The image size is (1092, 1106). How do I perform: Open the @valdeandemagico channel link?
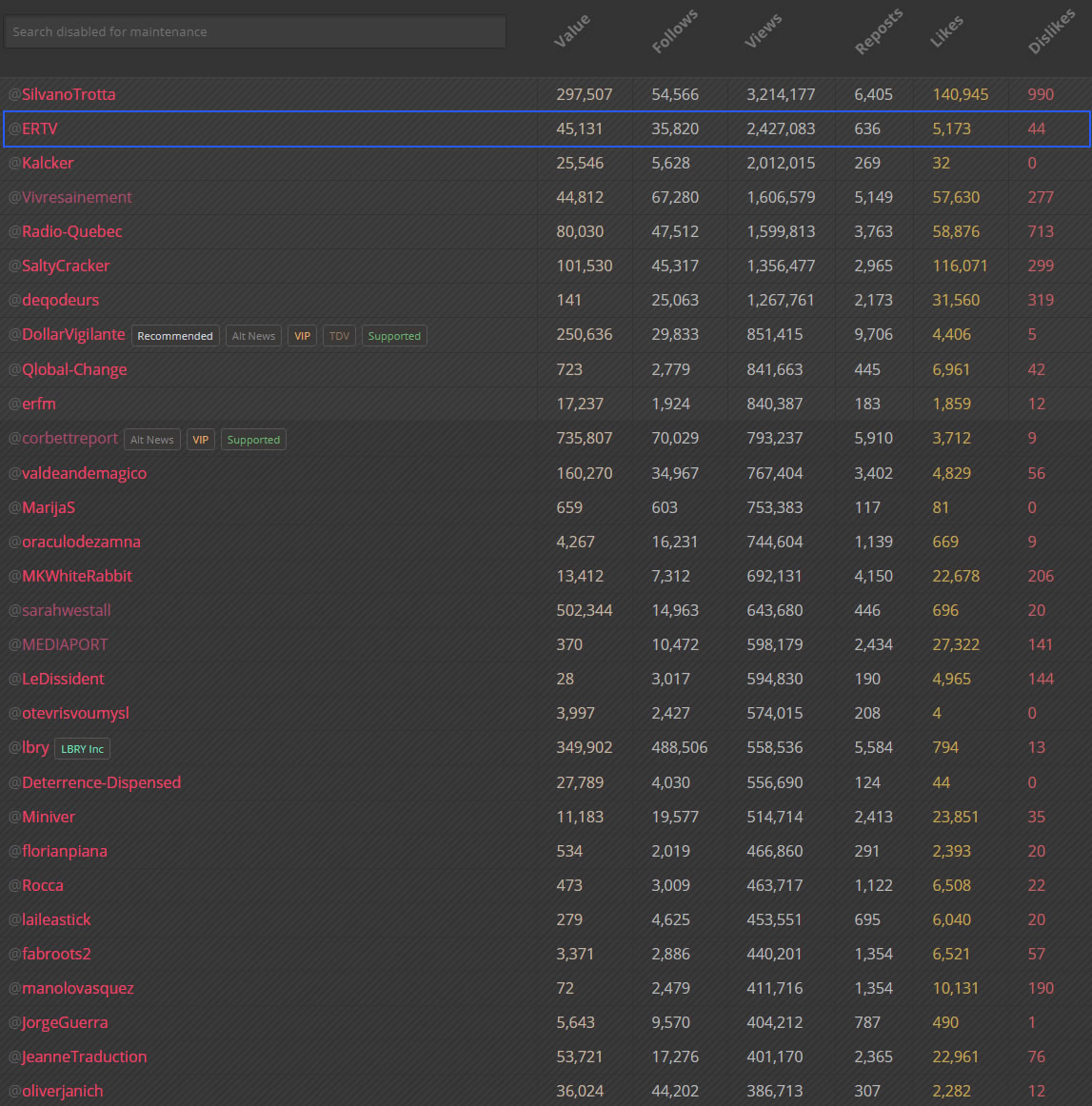point(78,473)
